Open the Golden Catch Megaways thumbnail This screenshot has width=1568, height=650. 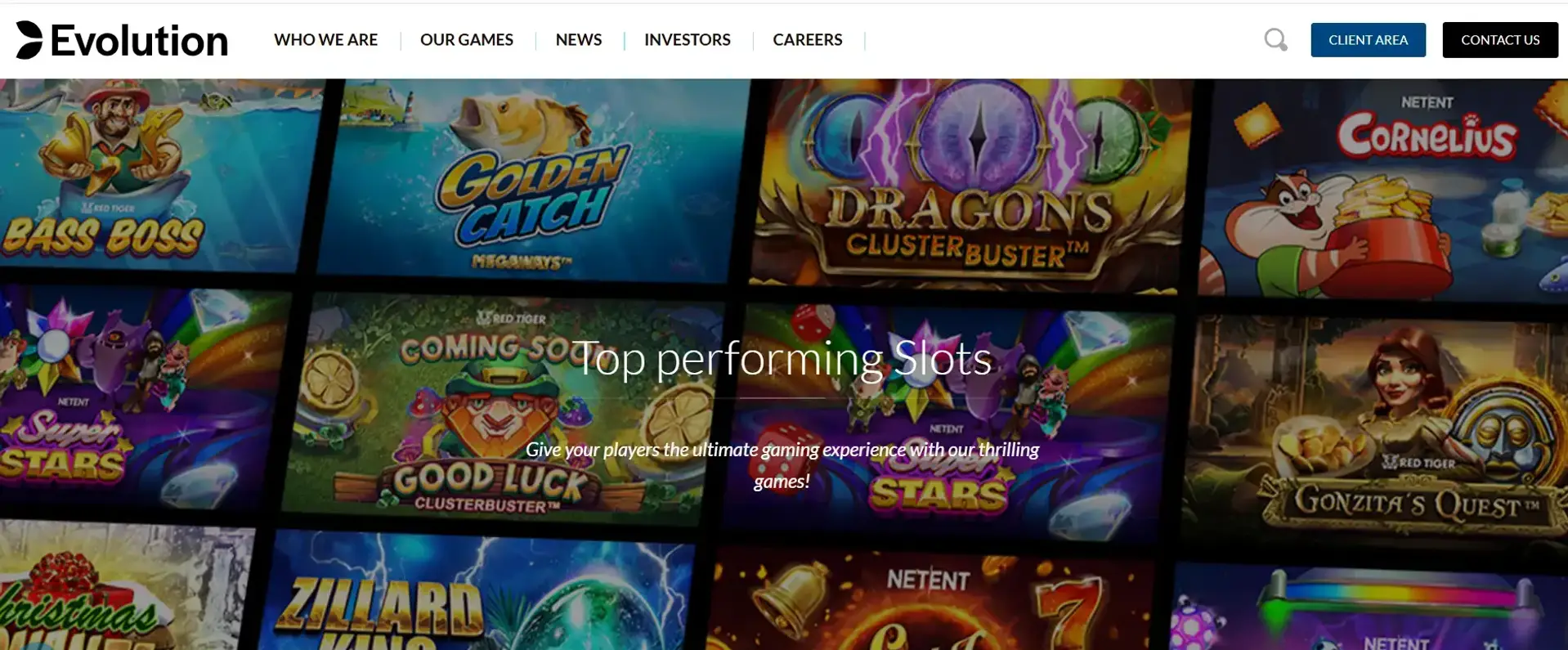(535, 180)
